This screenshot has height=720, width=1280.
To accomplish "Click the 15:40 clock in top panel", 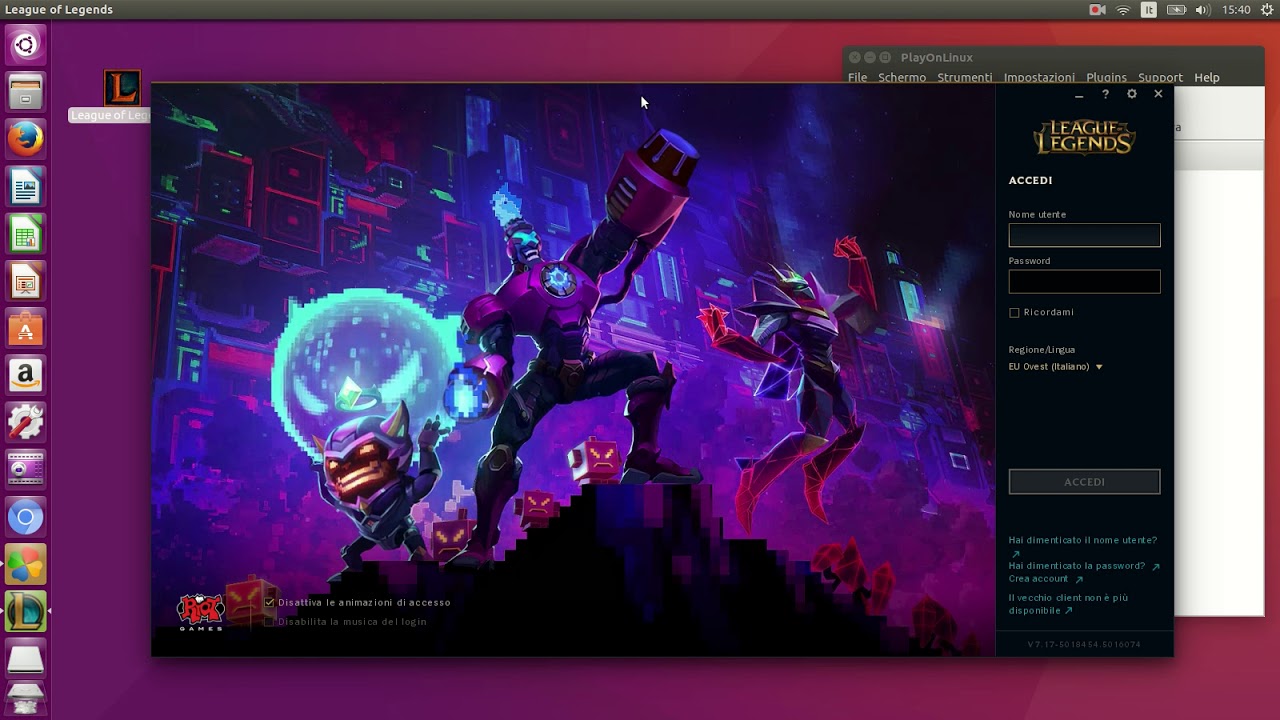I will click(x=1236, y=10).
